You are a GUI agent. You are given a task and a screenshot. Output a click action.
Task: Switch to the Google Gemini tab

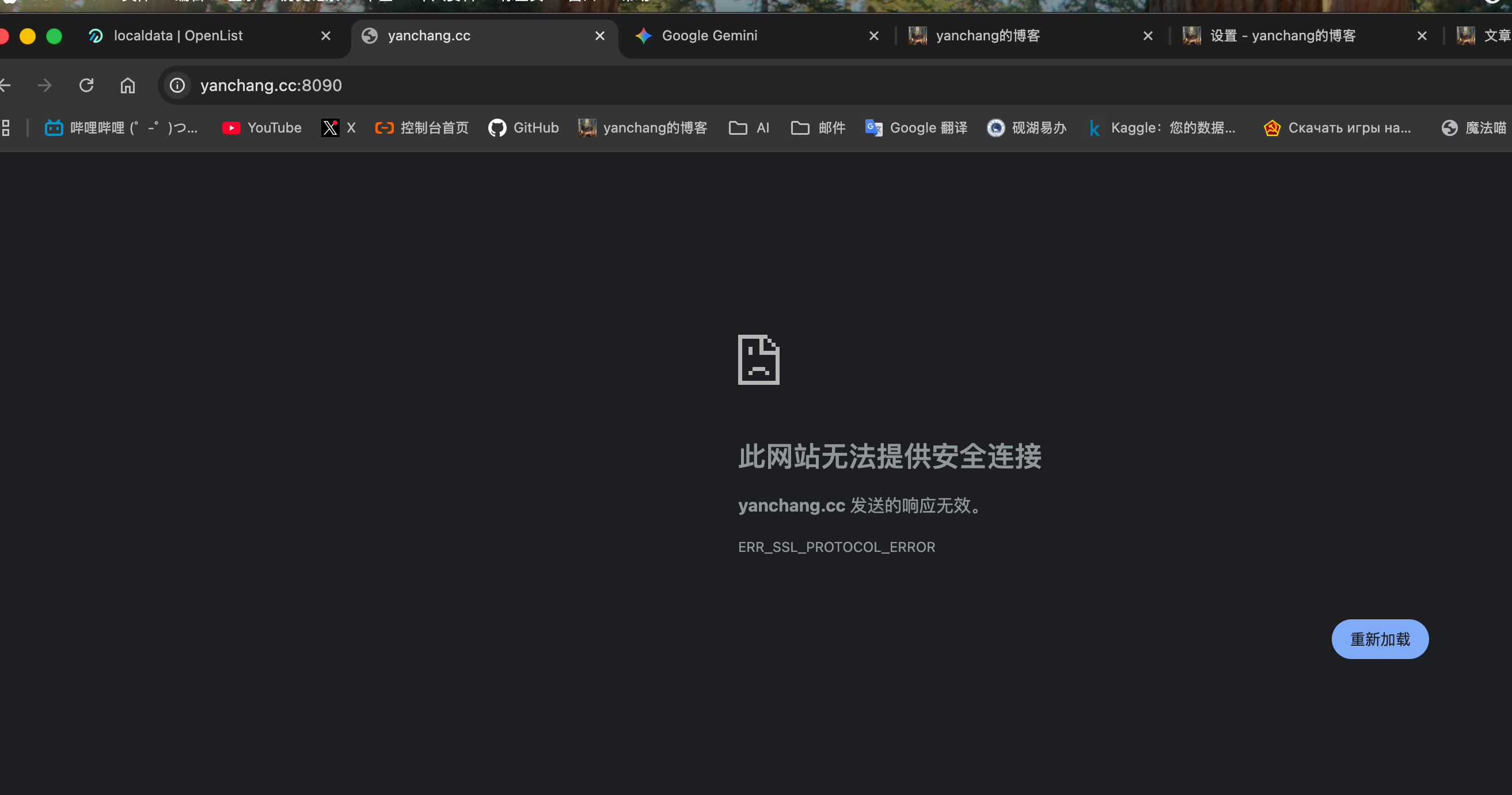[709, 36]
